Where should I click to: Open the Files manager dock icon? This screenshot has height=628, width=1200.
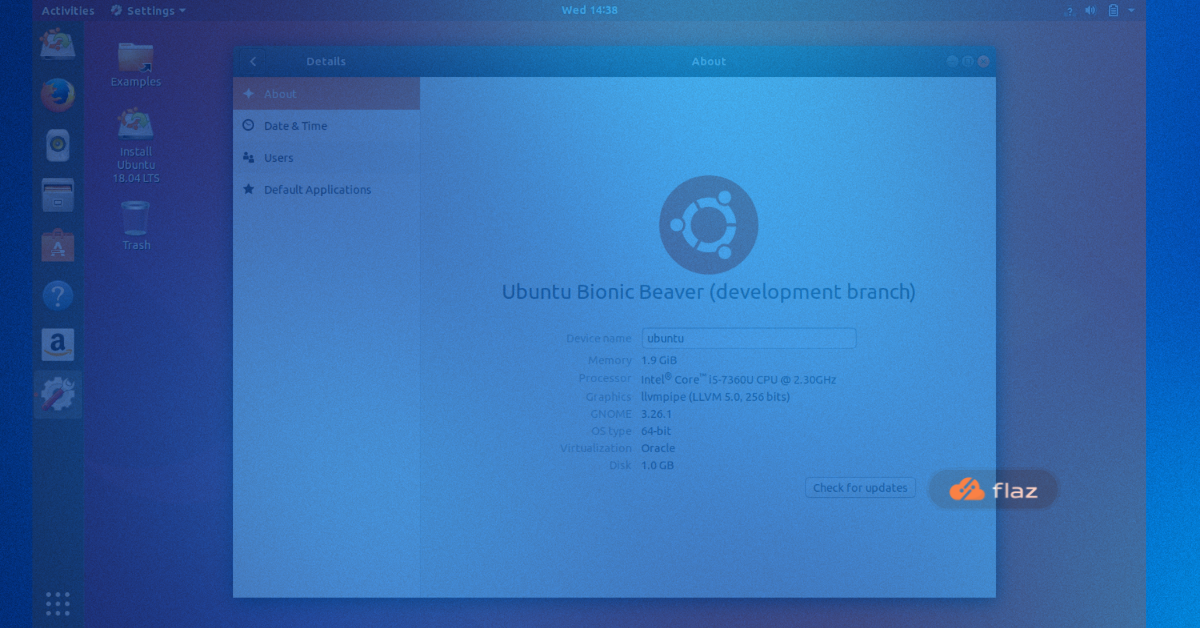58,195
